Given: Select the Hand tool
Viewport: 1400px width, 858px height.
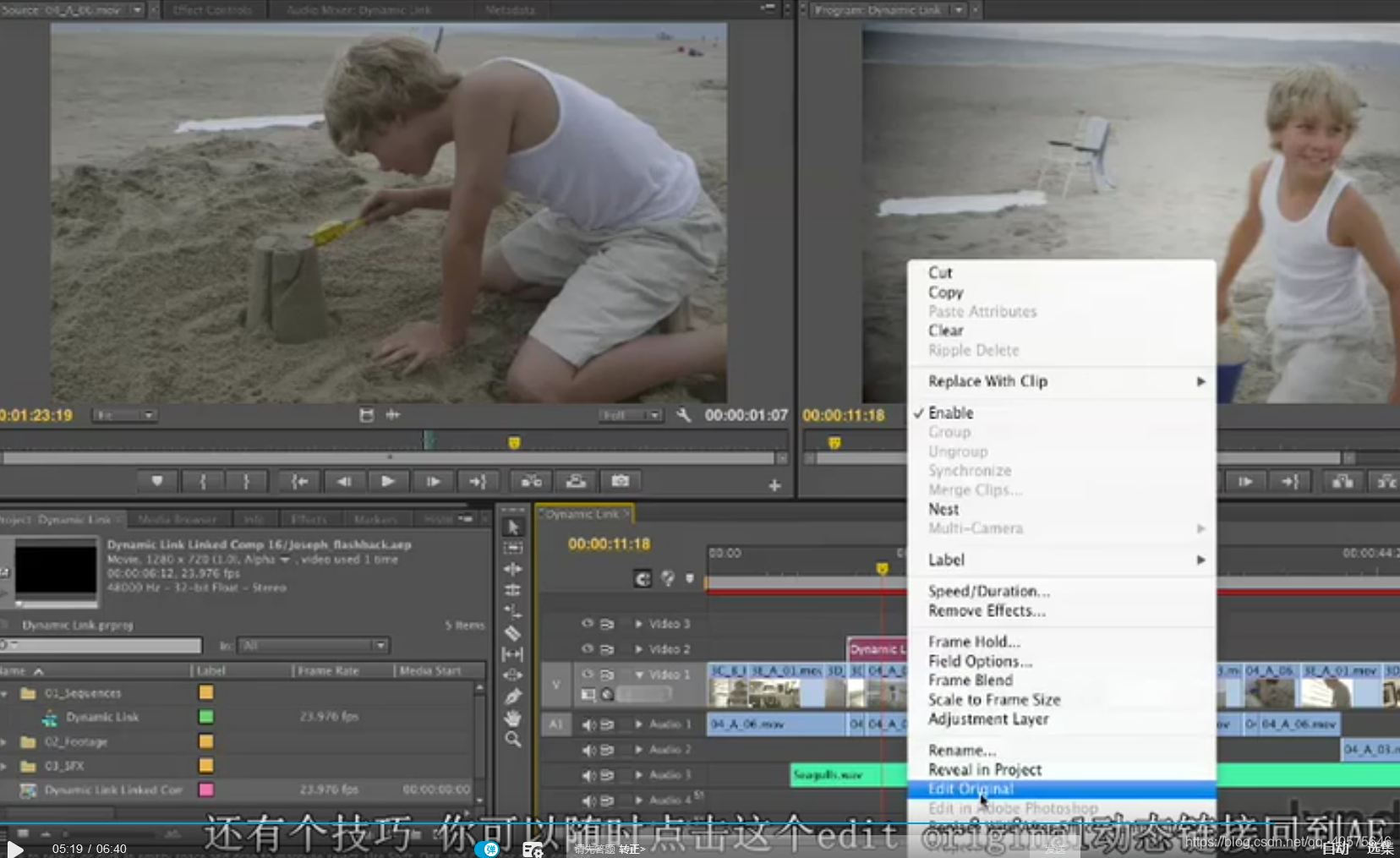Looking at the screenshot, I should [512, 718].
